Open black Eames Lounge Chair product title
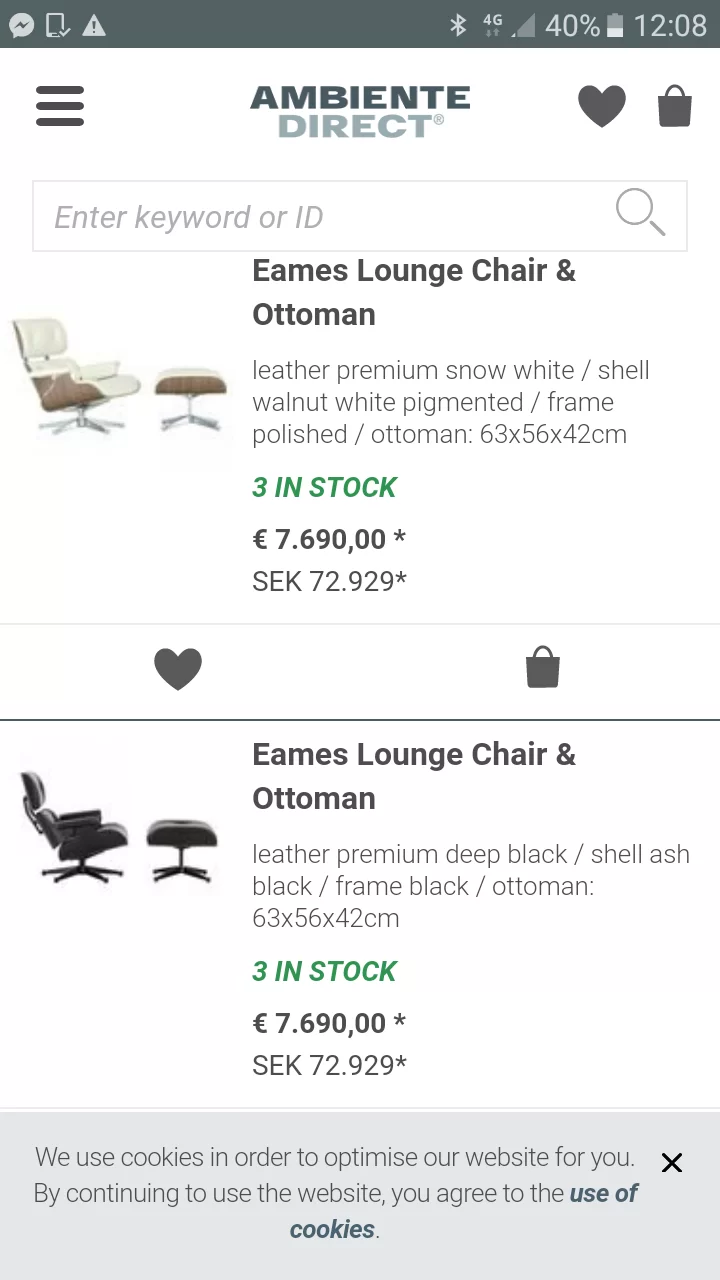This screenshot has width=720, height=1280. [414, 776]
